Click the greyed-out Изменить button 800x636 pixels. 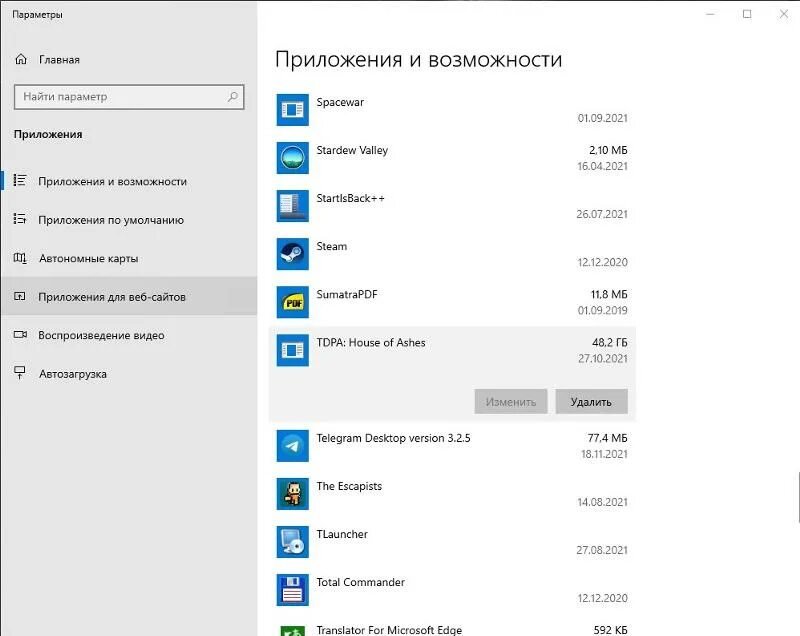click(x=511, y=401)
